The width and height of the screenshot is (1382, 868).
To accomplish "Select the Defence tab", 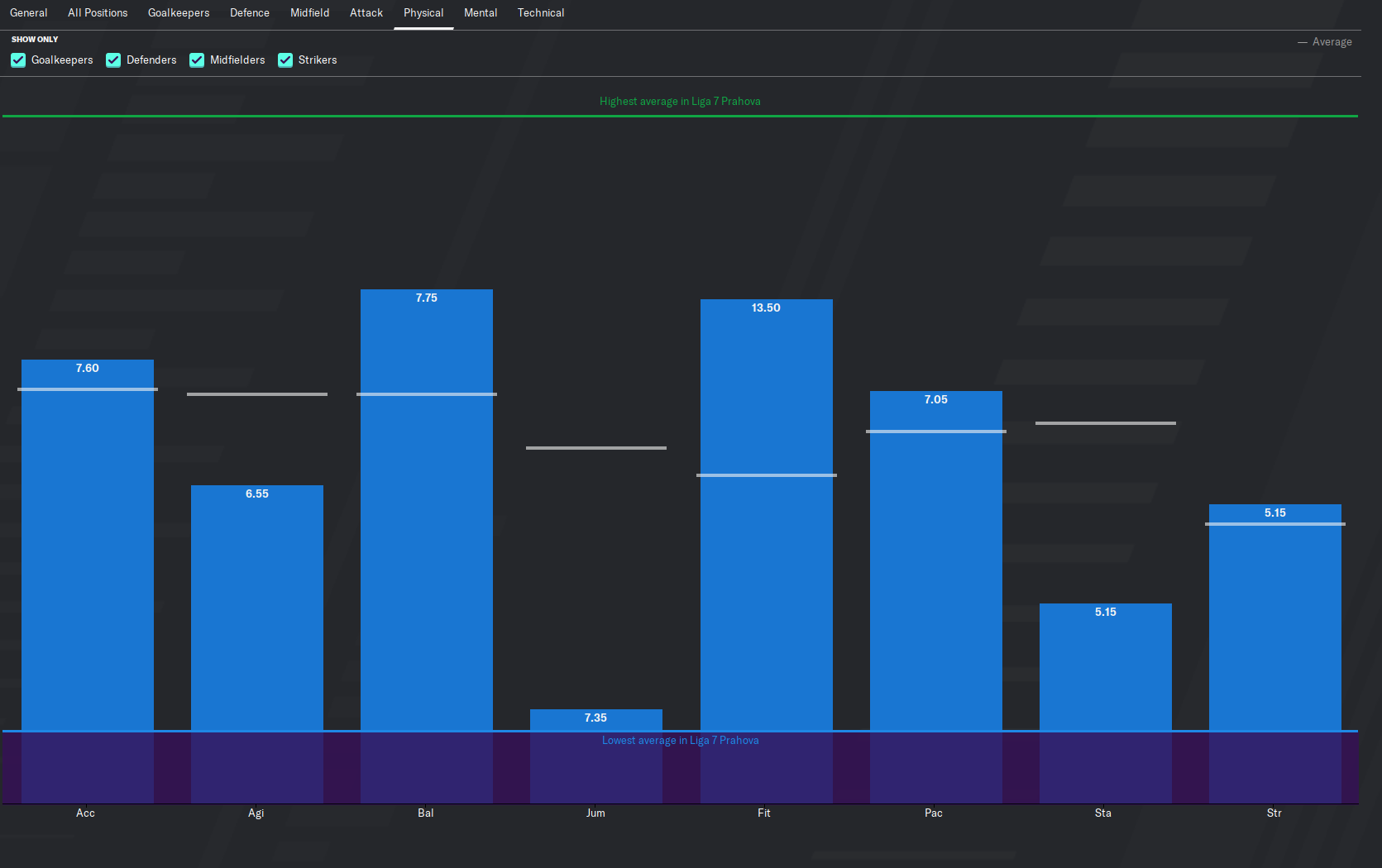I will click(x=250, y=13).
